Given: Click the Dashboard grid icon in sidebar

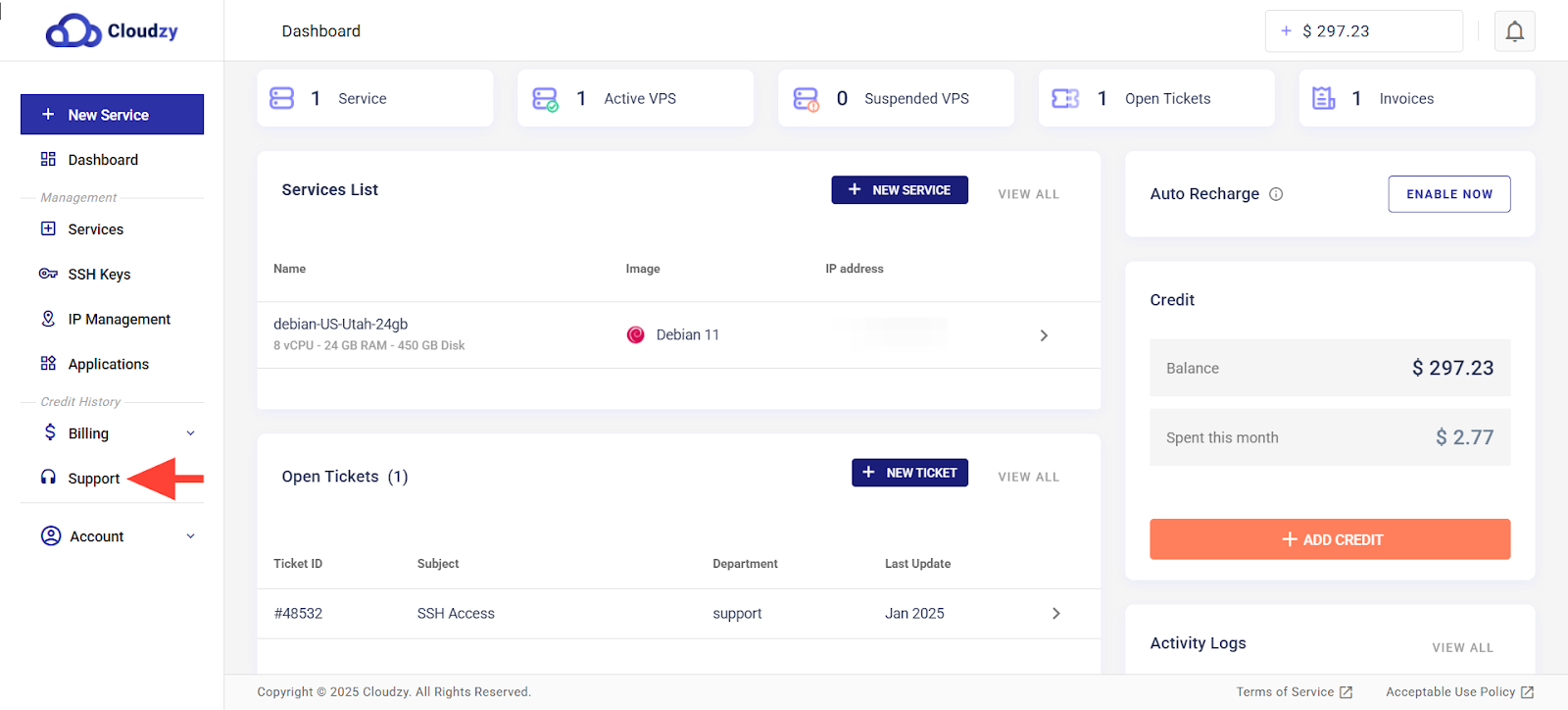Looking at the screenshot, I should point(48,159).
